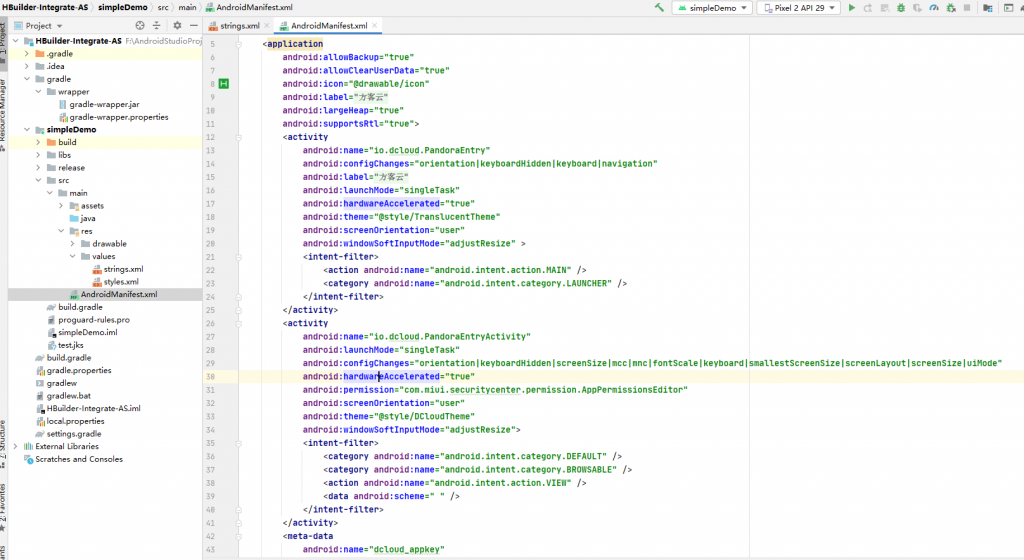Select local.properties file
The width and height of the screenshot is (1024, 560).
tap(70, 421)
